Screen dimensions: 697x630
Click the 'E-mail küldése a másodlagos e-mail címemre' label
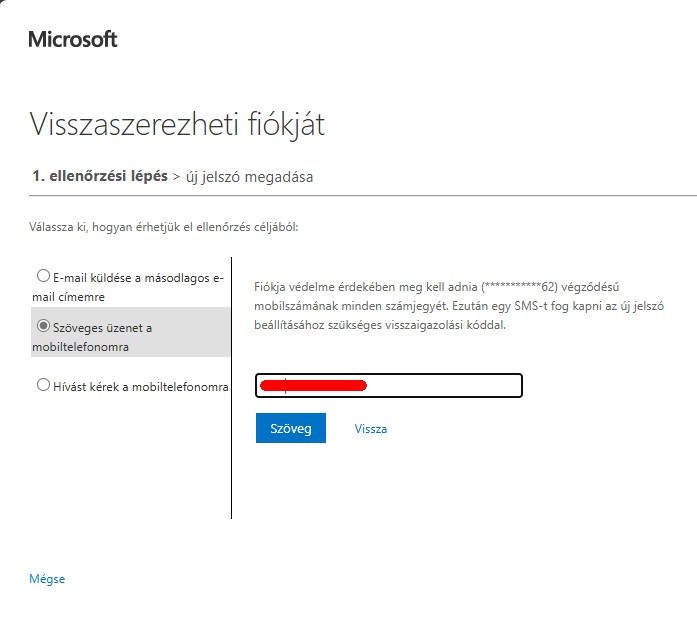coord(128,287)
